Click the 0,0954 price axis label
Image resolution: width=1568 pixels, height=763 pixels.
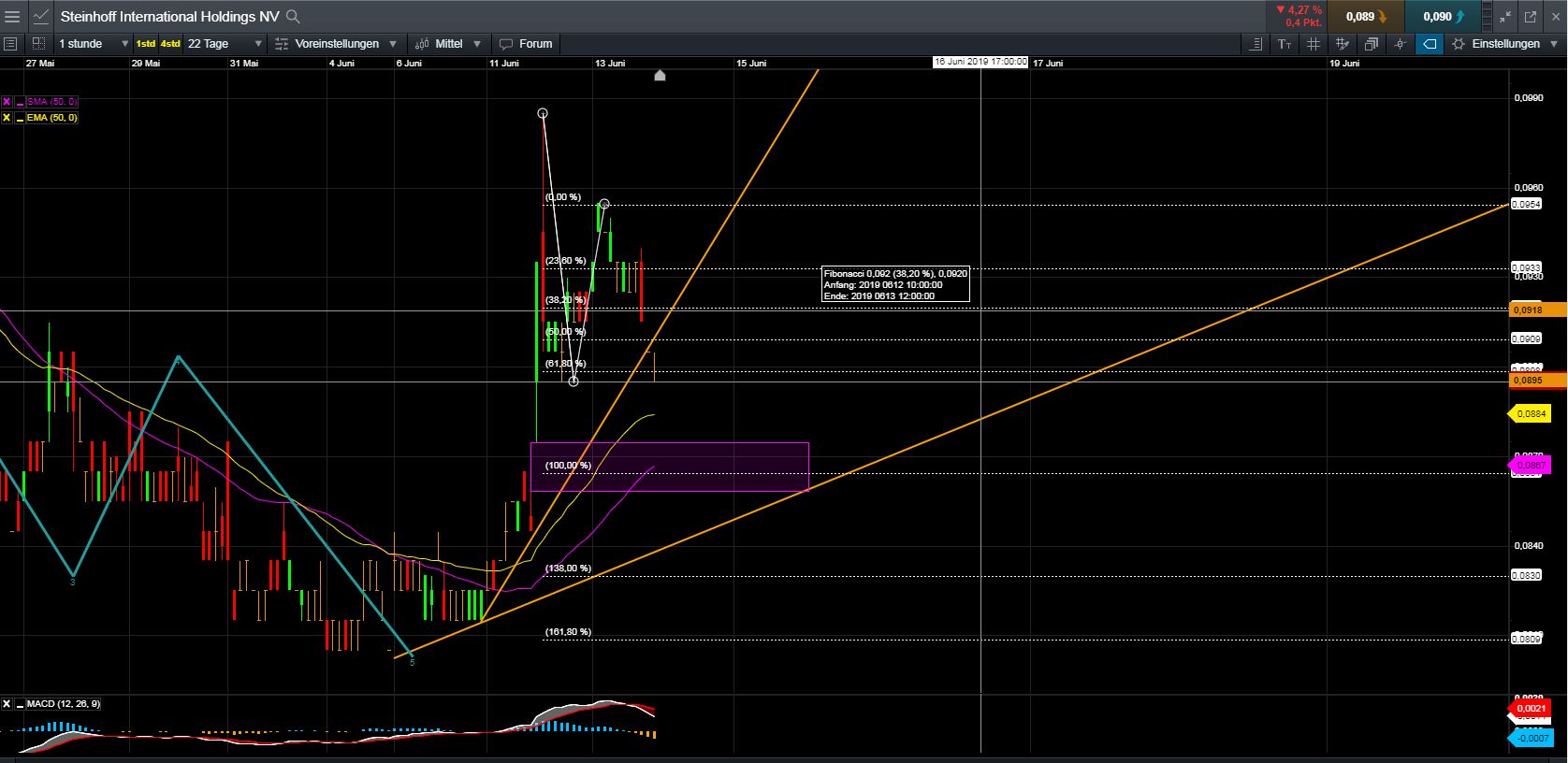pos(1527,205)
